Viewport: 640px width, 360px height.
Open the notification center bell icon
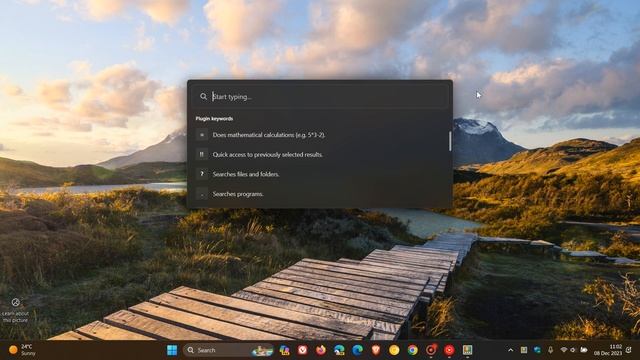tap(629, 350)
